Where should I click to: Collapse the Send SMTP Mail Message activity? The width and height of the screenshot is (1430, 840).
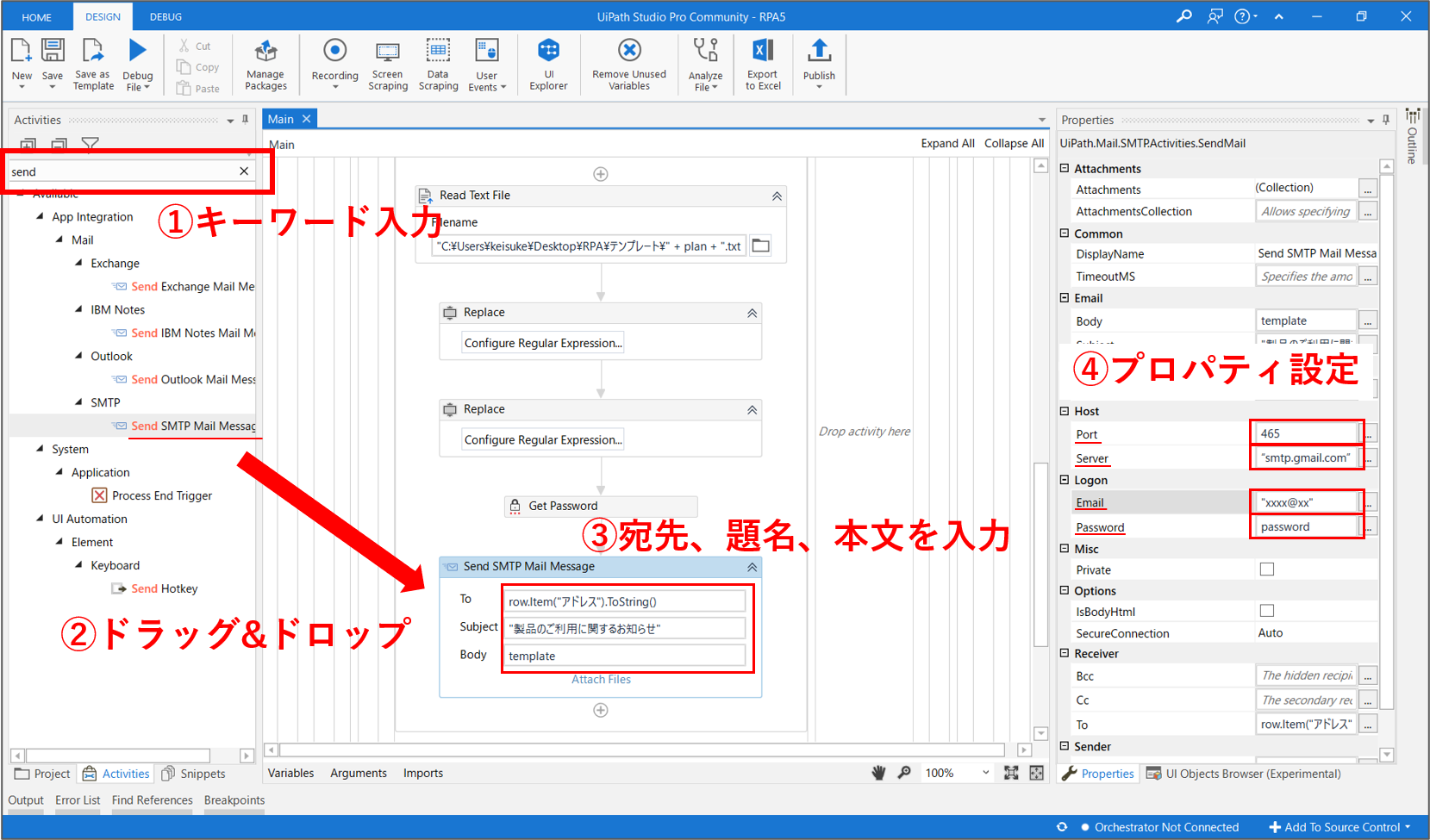(752, 567)
